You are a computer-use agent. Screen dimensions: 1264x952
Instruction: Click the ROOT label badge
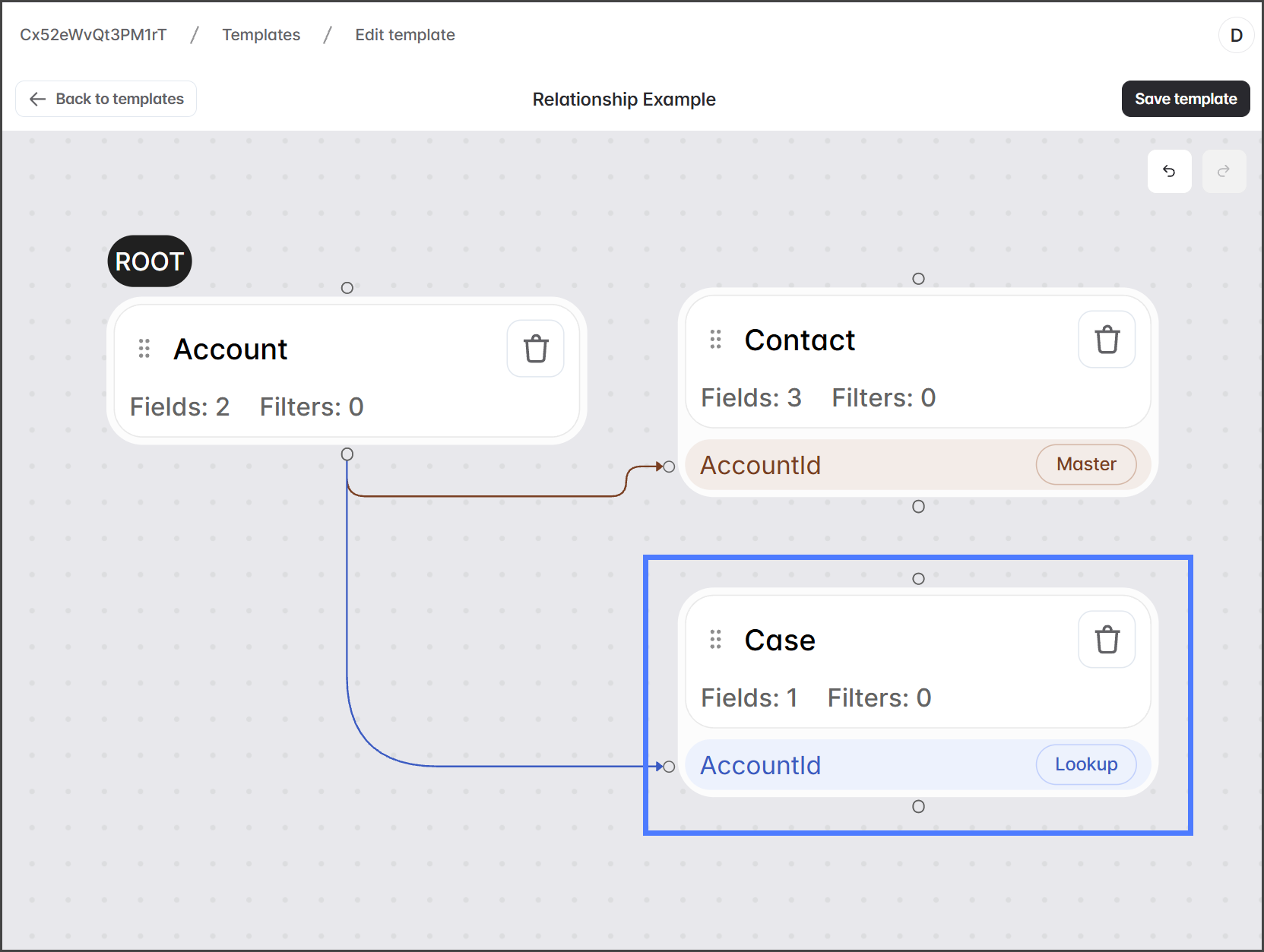coord(150,261)
